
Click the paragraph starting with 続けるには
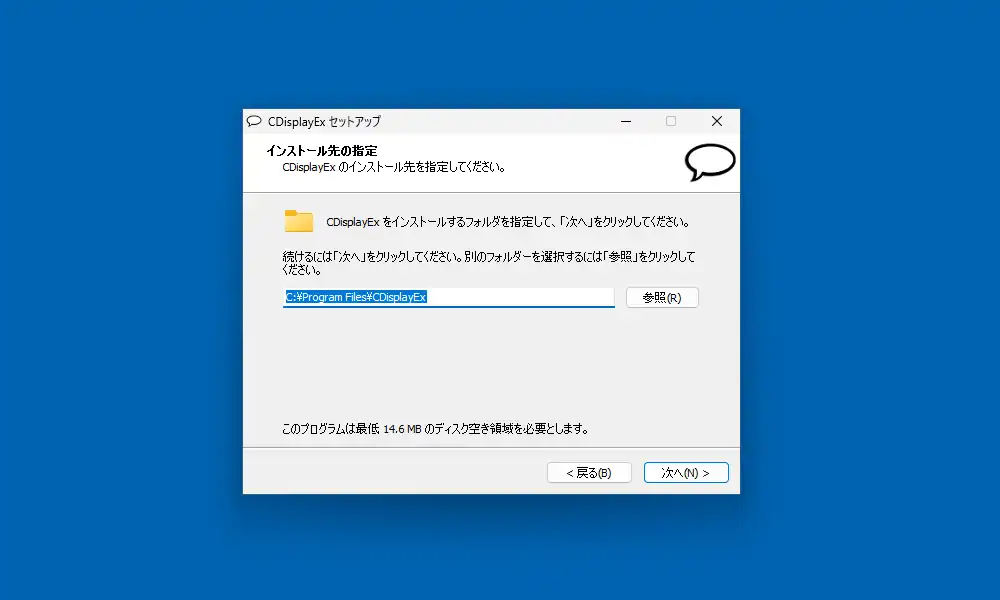coord(489,263)
